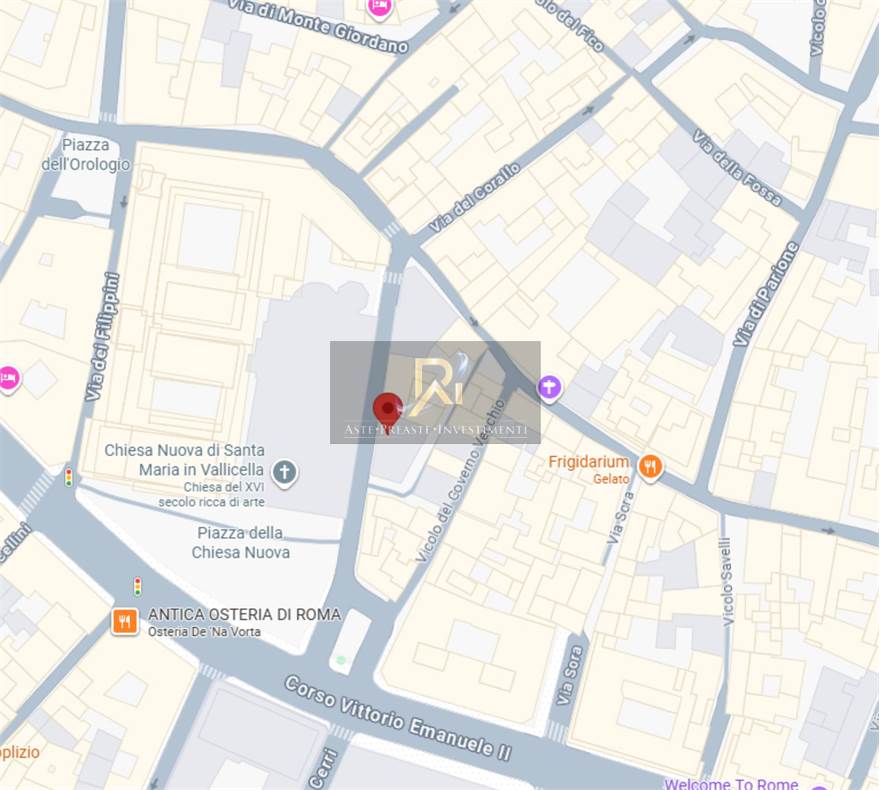Select Via del Corallo street label
The width and height of the screenshot is (880, 790).
click(474, 198)
